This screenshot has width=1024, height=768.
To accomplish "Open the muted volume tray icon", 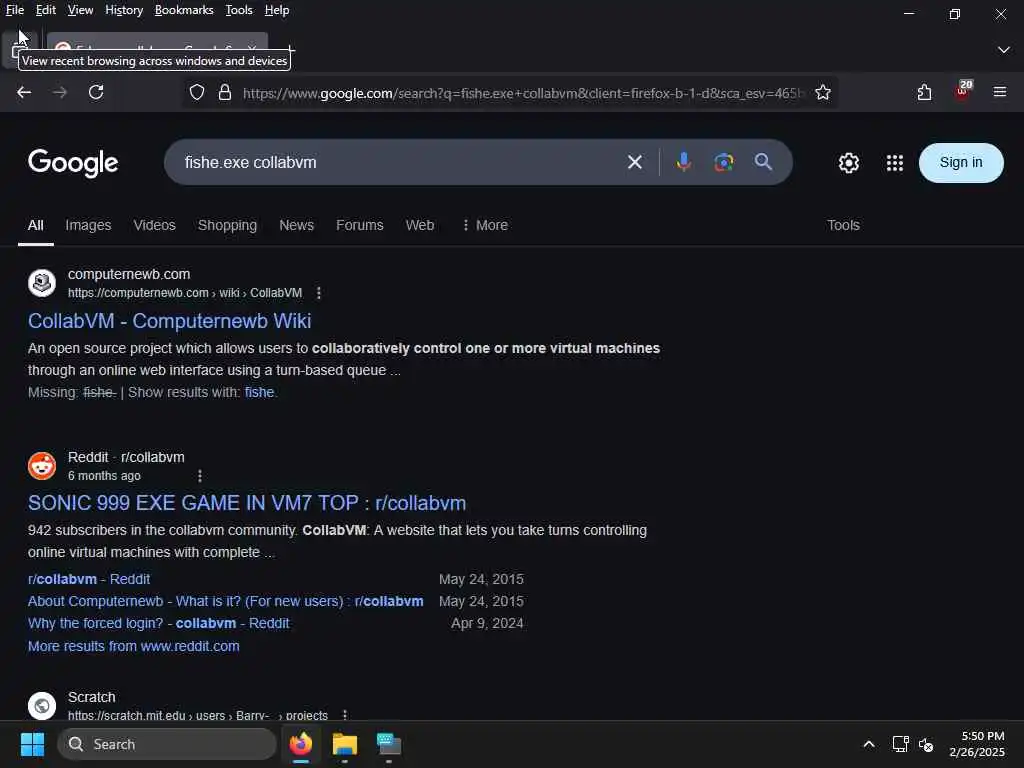I will tap(926, 744).
